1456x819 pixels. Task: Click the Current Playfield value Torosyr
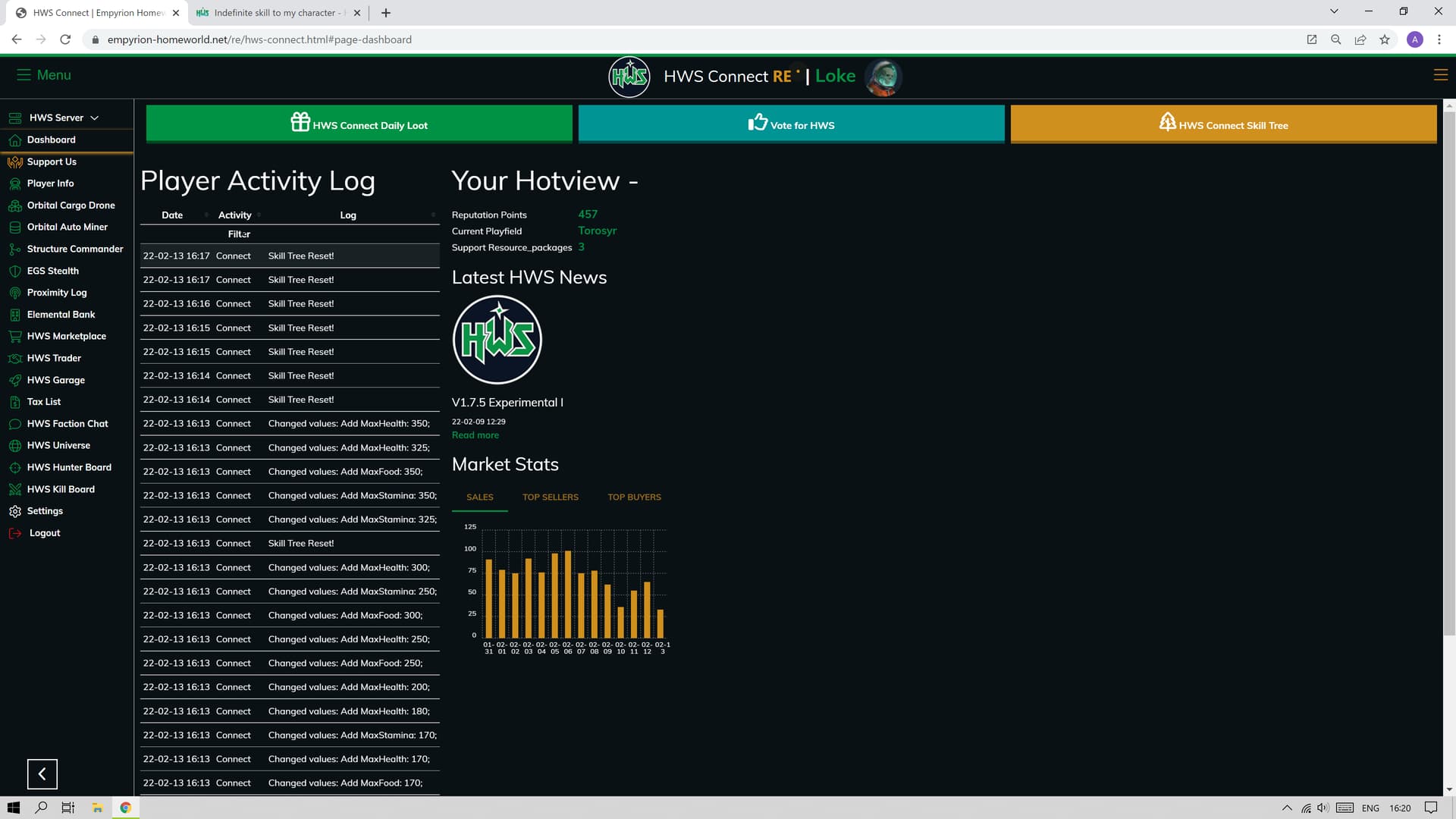pyautogui.click(x=597, y=231)
